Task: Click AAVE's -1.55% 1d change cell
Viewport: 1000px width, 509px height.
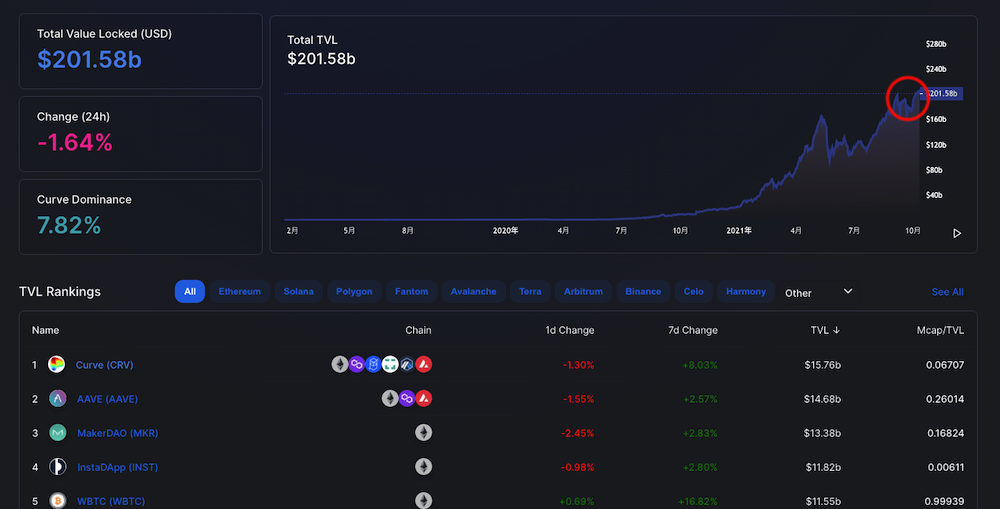Action: [578, 399]
